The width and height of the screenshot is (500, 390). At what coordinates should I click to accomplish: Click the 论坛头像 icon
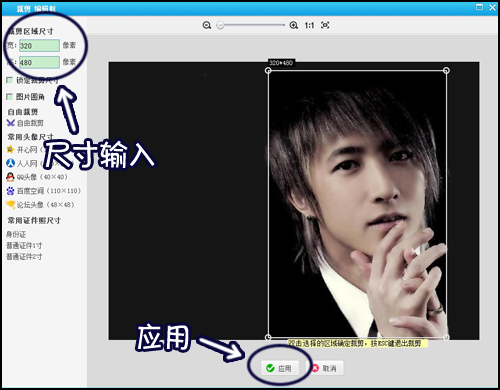pos(10,204)
